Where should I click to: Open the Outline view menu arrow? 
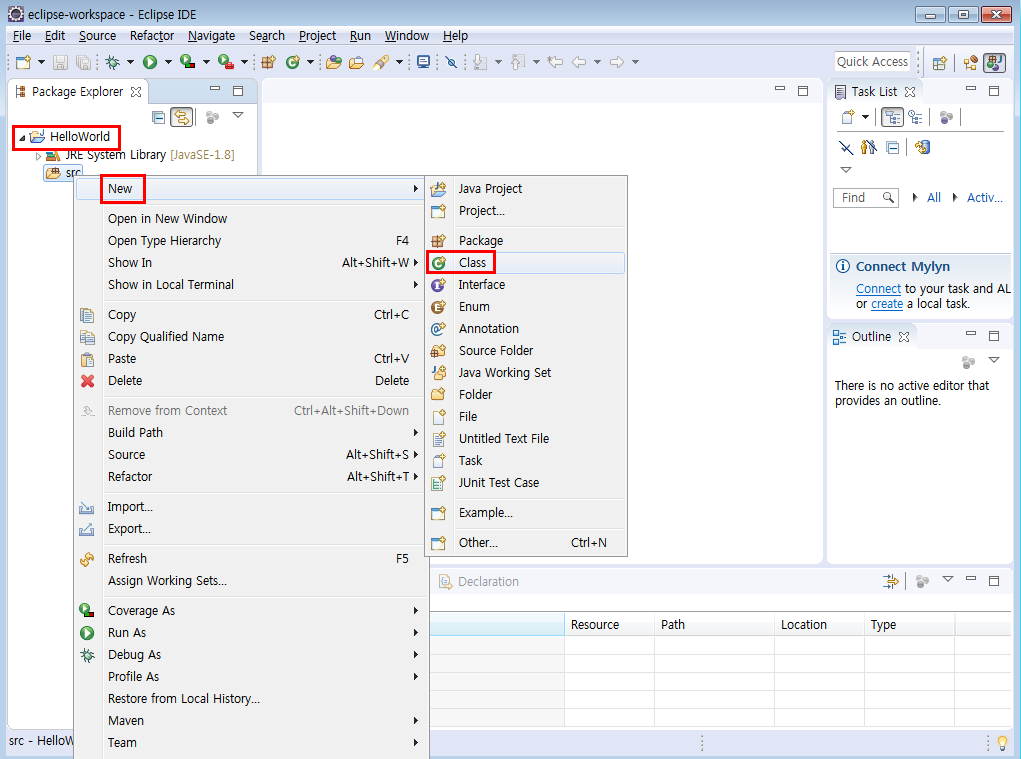994,360
